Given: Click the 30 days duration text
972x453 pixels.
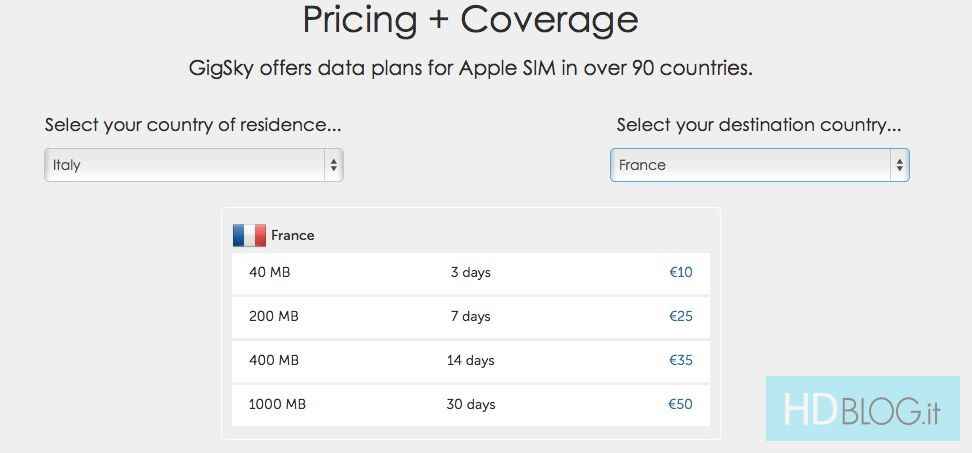Looking at the screenshot, I should 470,404.
